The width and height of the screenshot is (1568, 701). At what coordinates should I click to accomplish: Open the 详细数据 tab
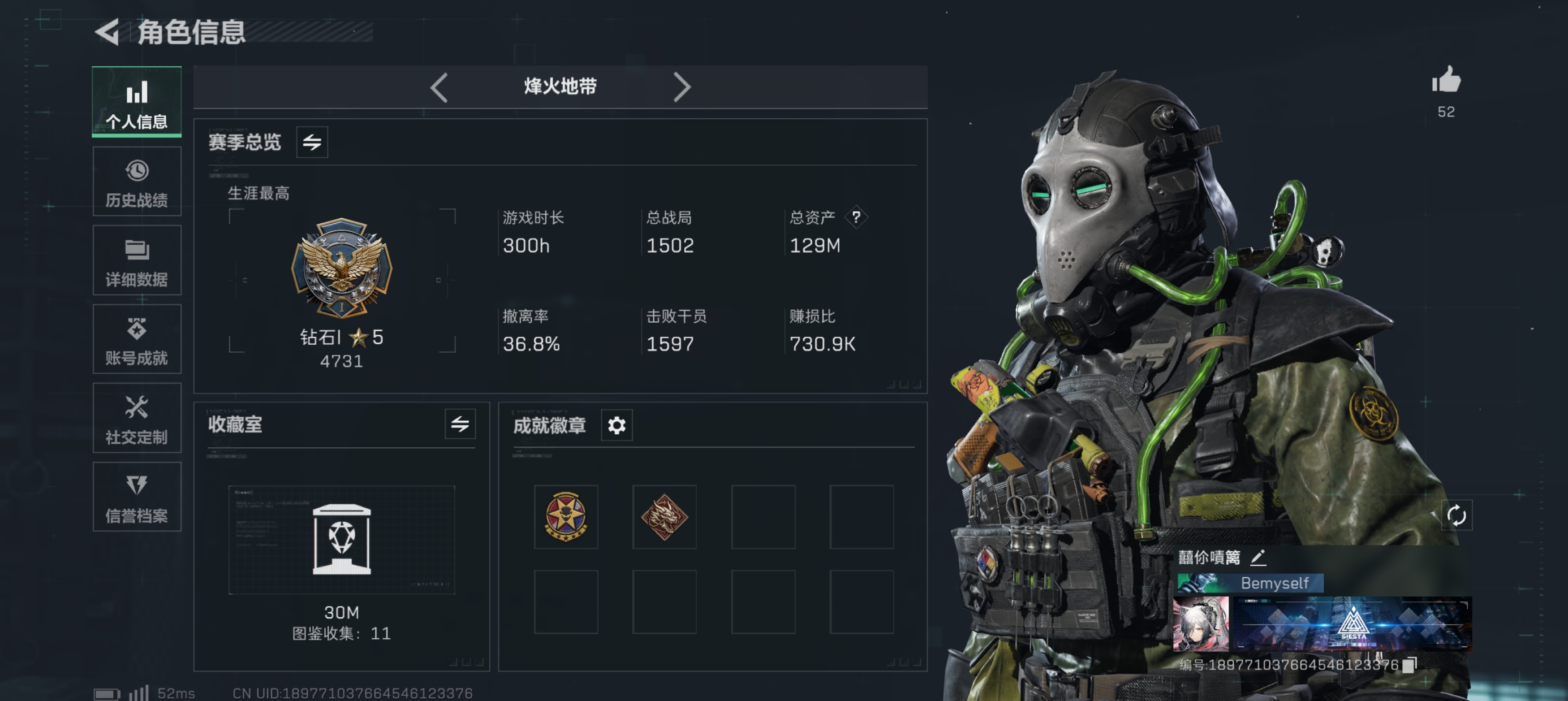tap(137, 261)
